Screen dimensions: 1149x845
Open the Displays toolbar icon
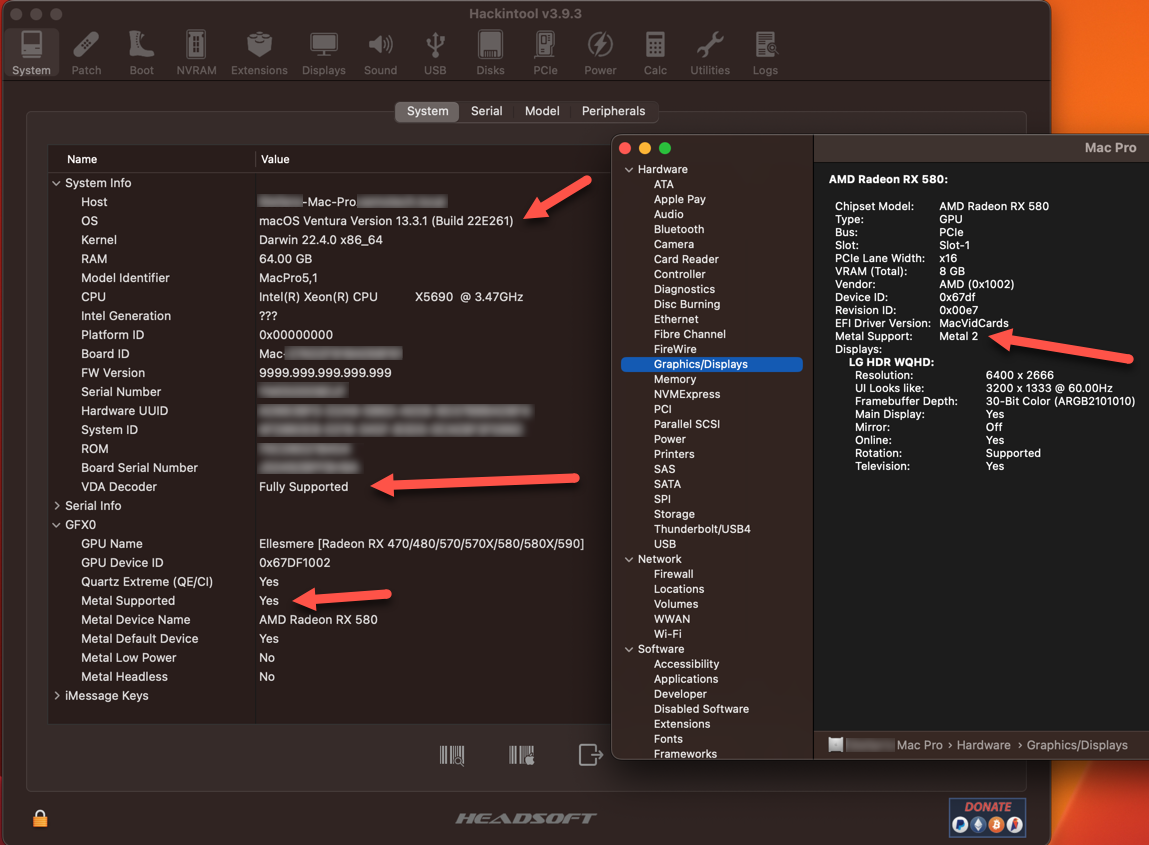click(x=324, y=53)
